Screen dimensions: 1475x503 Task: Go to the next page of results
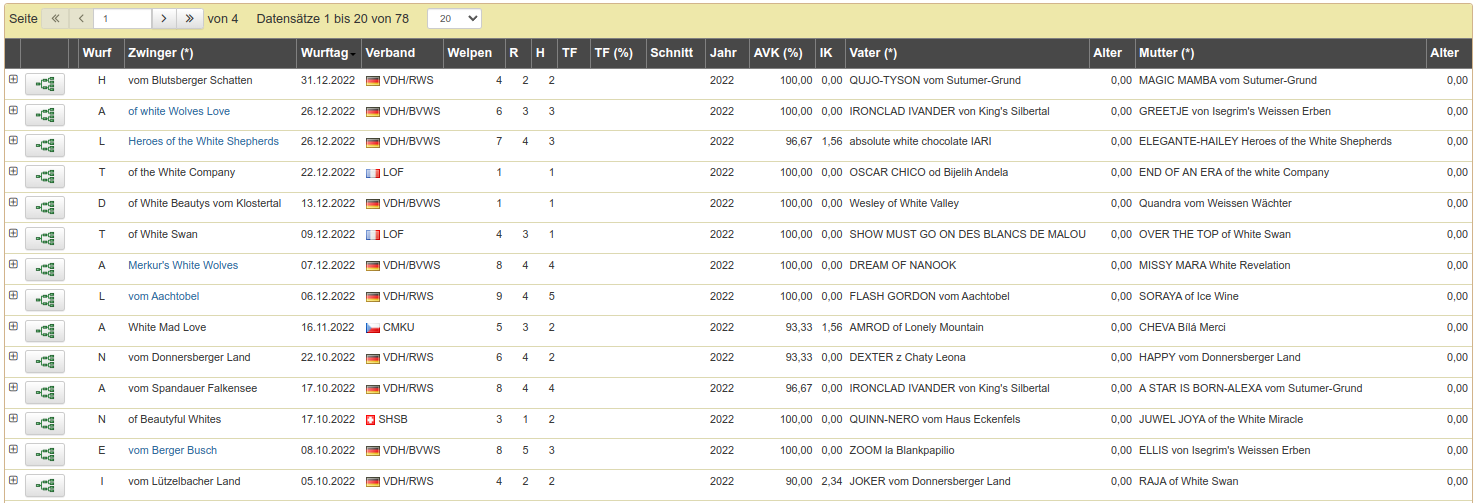[x=165, y=19]
